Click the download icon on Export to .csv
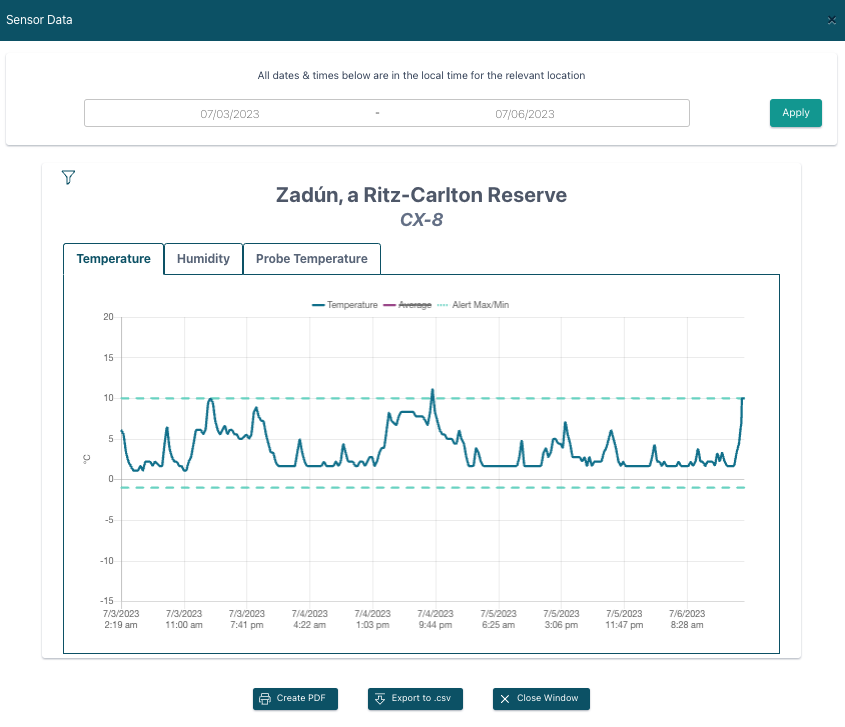 380,699
